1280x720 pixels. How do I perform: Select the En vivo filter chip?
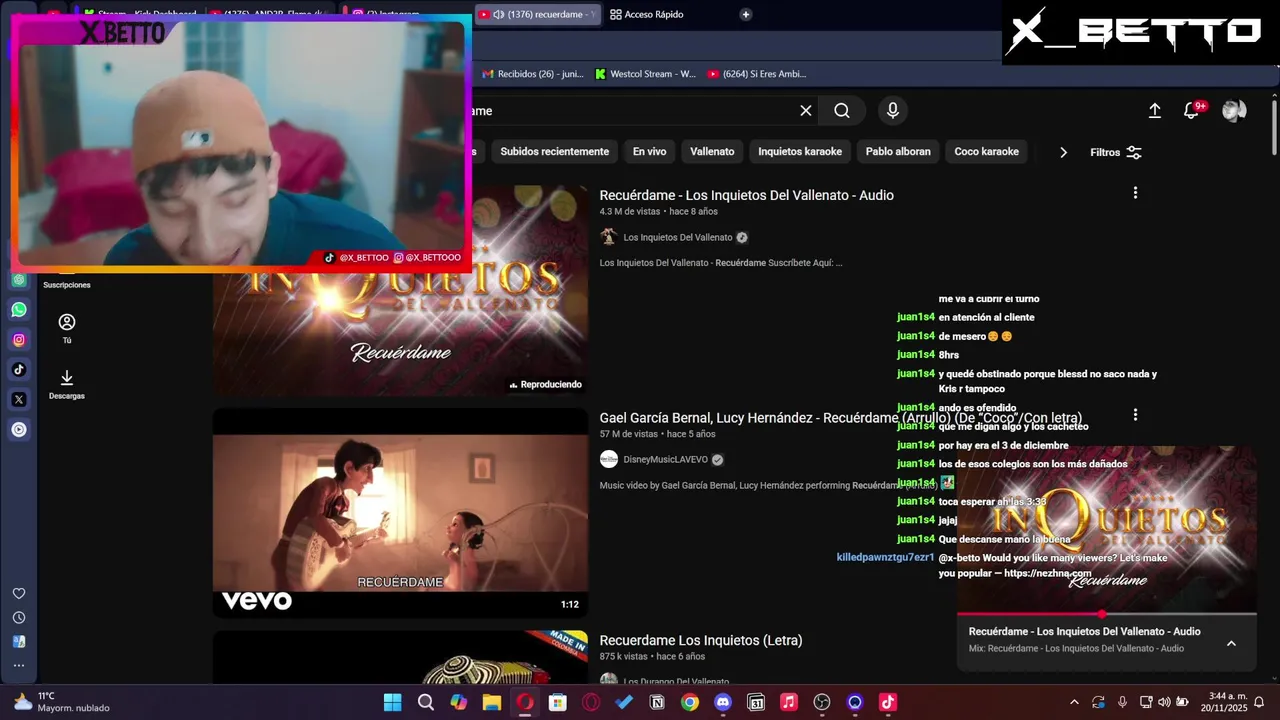[x=649, y=152]
